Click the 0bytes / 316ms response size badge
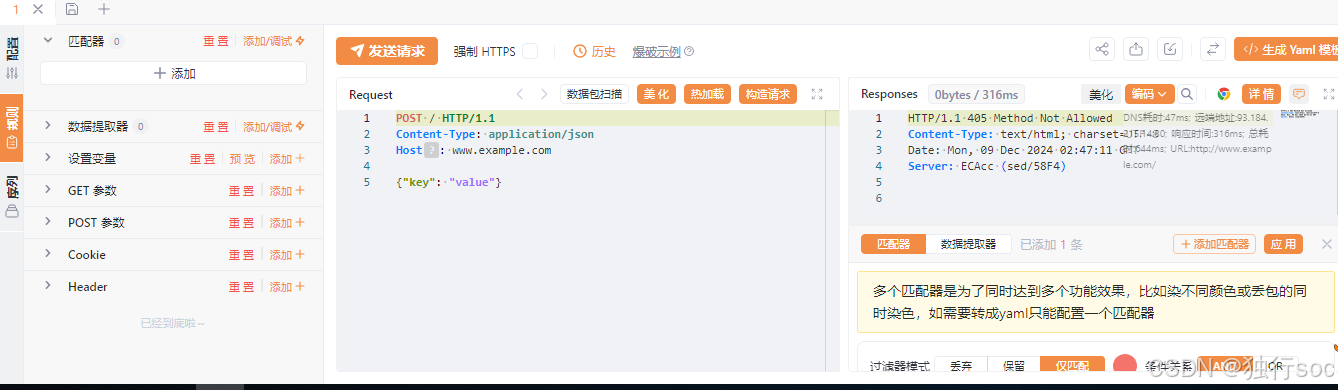The width and height of the screenshot is (1338, 390). pos(975,95)
